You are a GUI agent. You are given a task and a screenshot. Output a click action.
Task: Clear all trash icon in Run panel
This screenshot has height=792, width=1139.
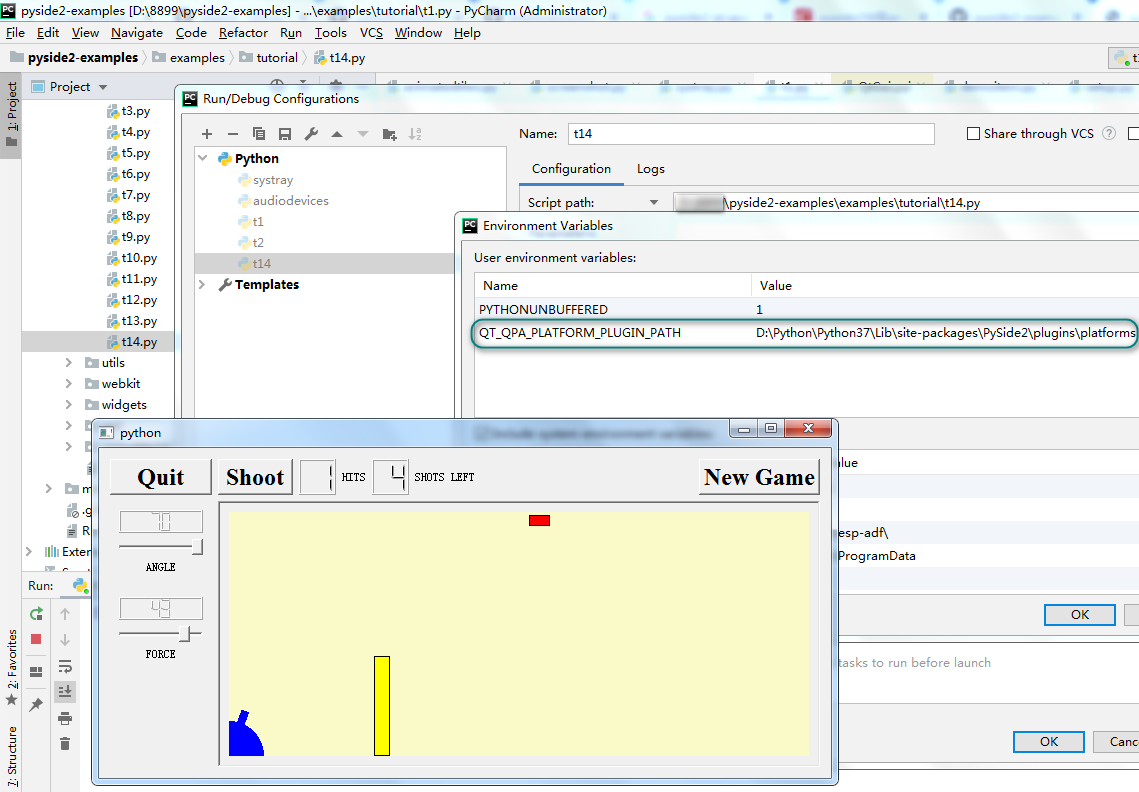[x=65, y=743]
